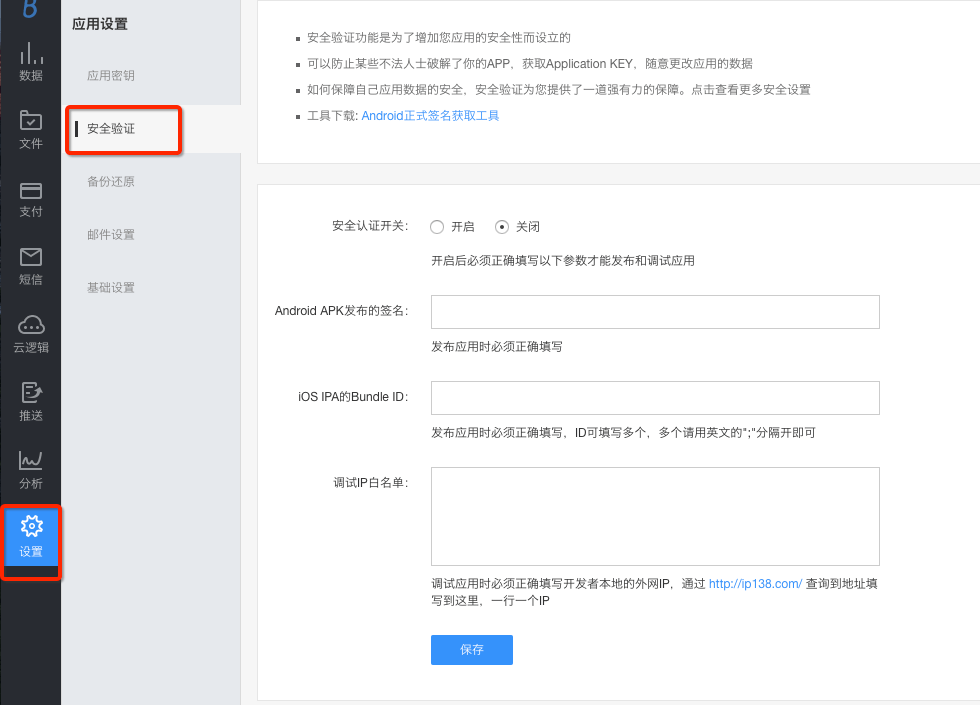Screen dimensions: 980x705
Task: Click the Bmob logo icon
Action: tap(31, 8)
